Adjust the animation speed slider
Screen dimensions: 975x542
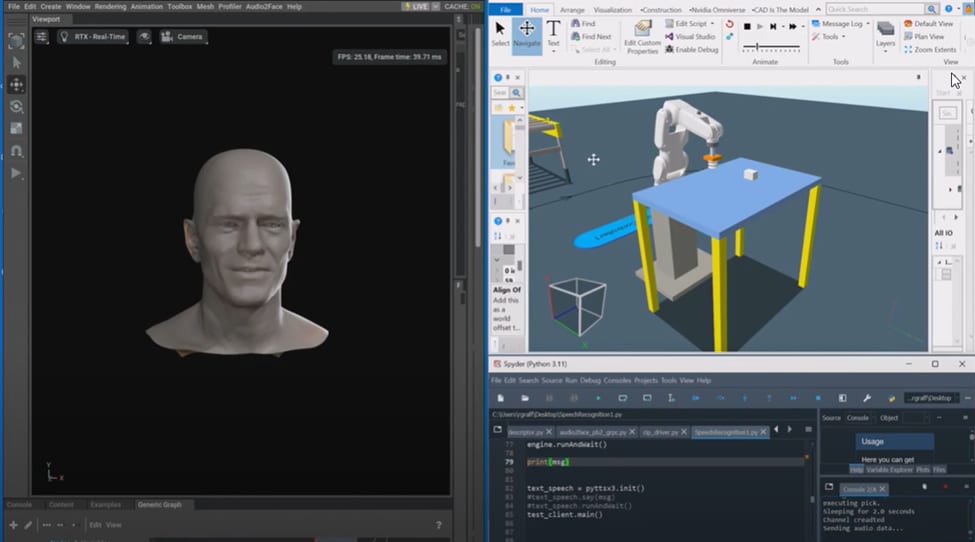point(771,47)
